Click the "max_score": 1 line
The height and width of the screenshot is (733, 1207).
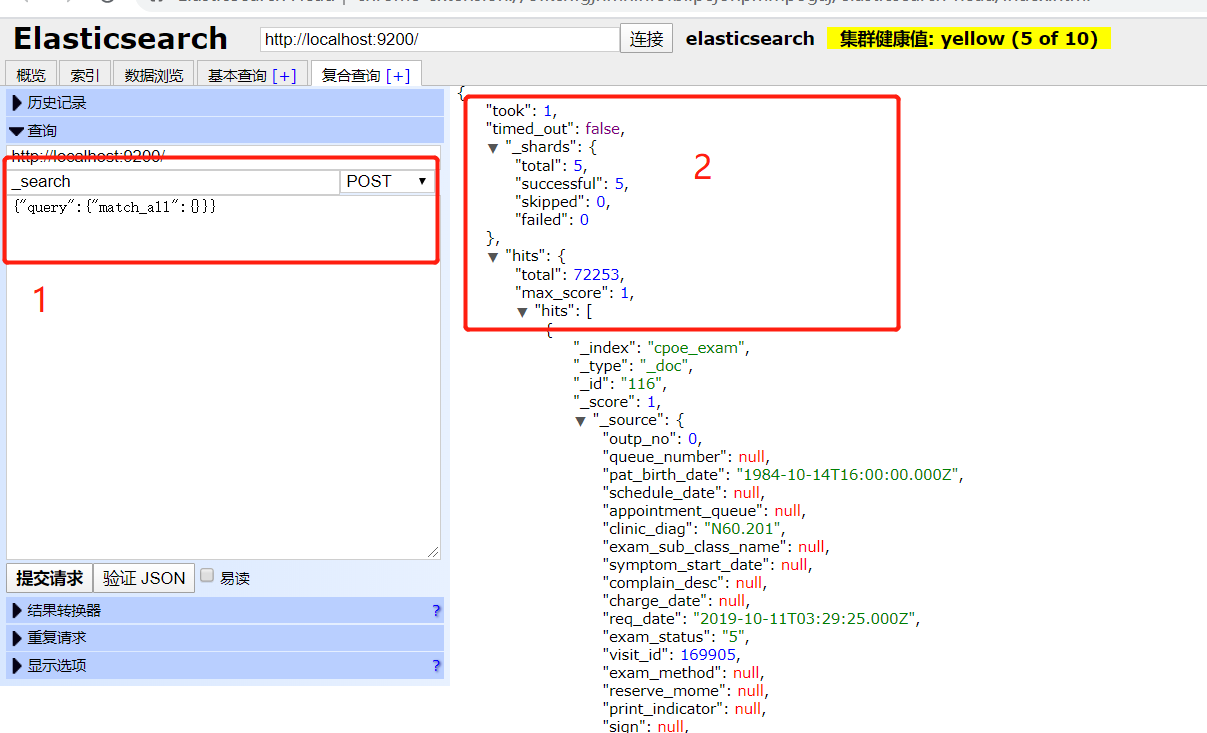coord(576,292)
